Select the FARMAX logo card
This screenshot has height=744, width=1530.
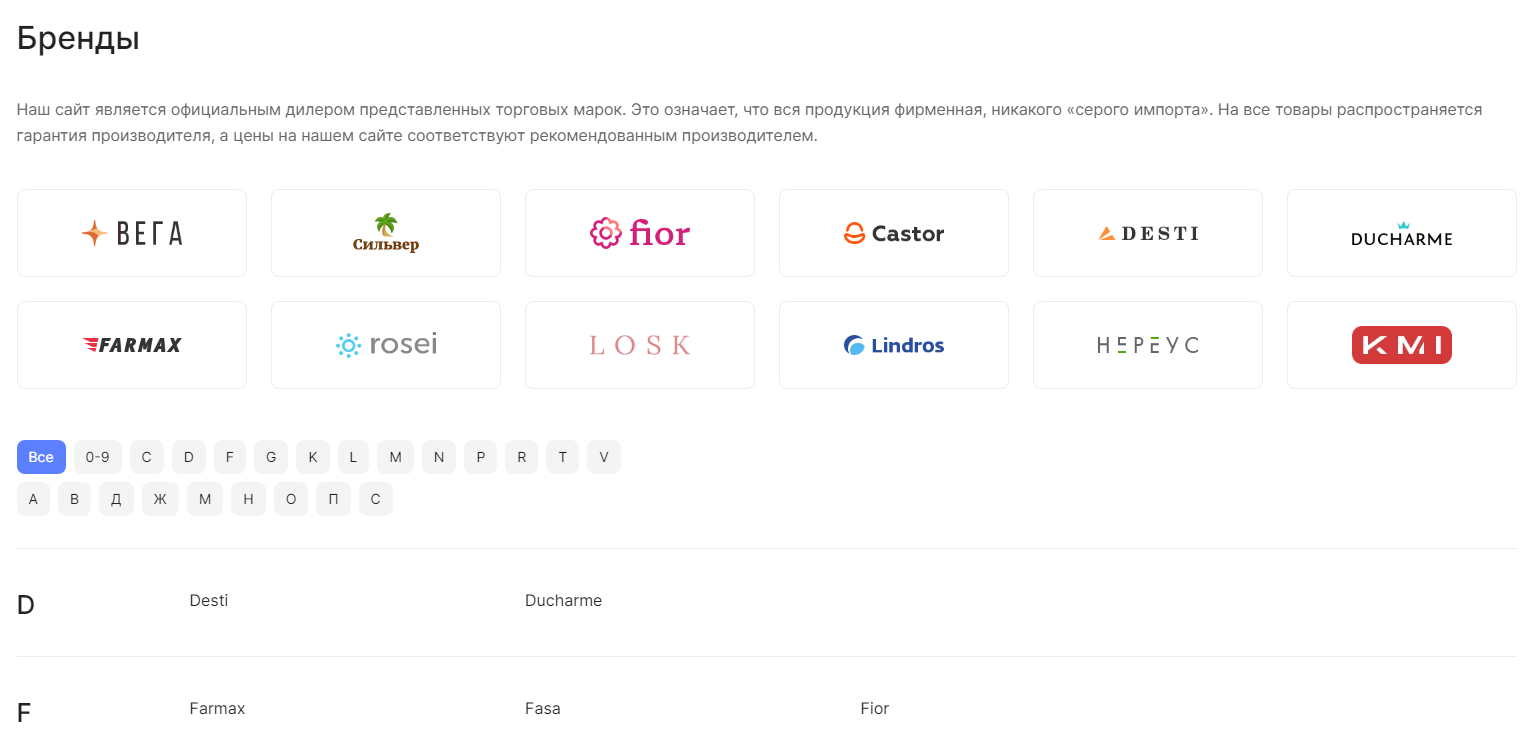tap(132, 345)
